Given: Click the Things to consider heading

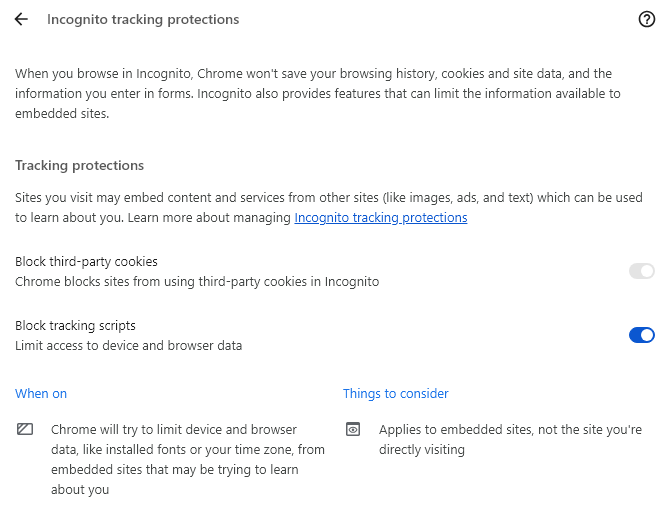Looking at the screenshot, I should 395,393.
